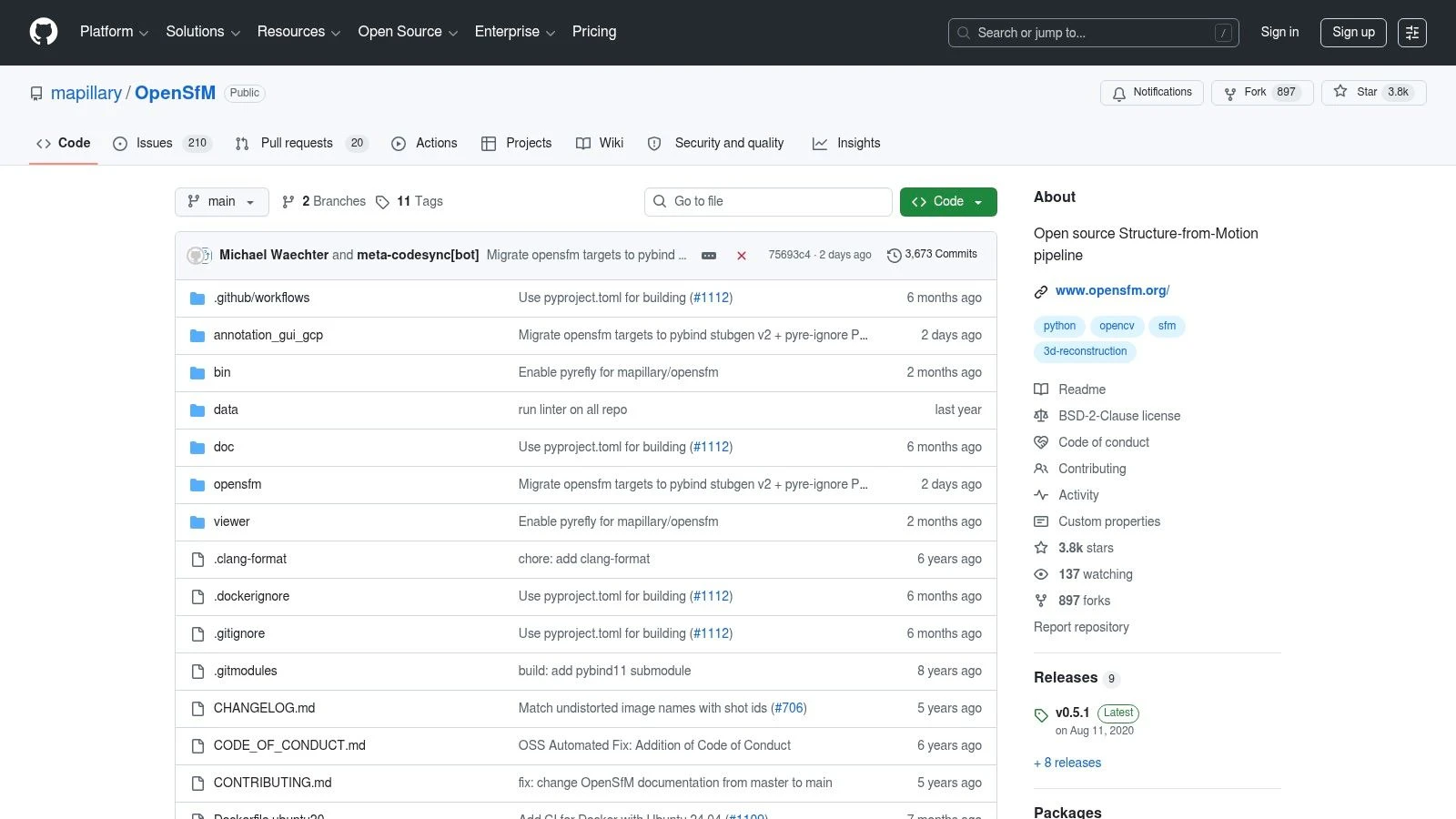Viewport: 1456px width, 819px height.
Task: Click the .clang-format file icon
Action: (197, 560)
